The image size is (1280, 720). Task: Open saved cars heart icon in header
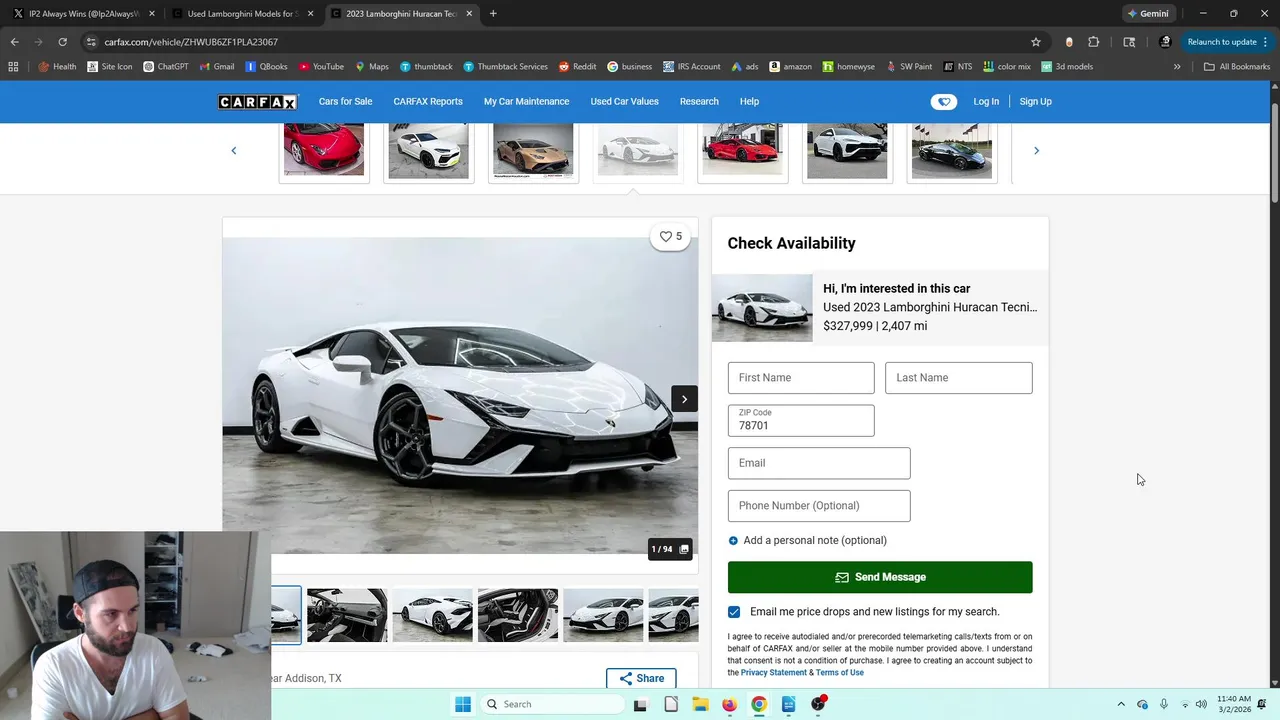pos(944,102)
